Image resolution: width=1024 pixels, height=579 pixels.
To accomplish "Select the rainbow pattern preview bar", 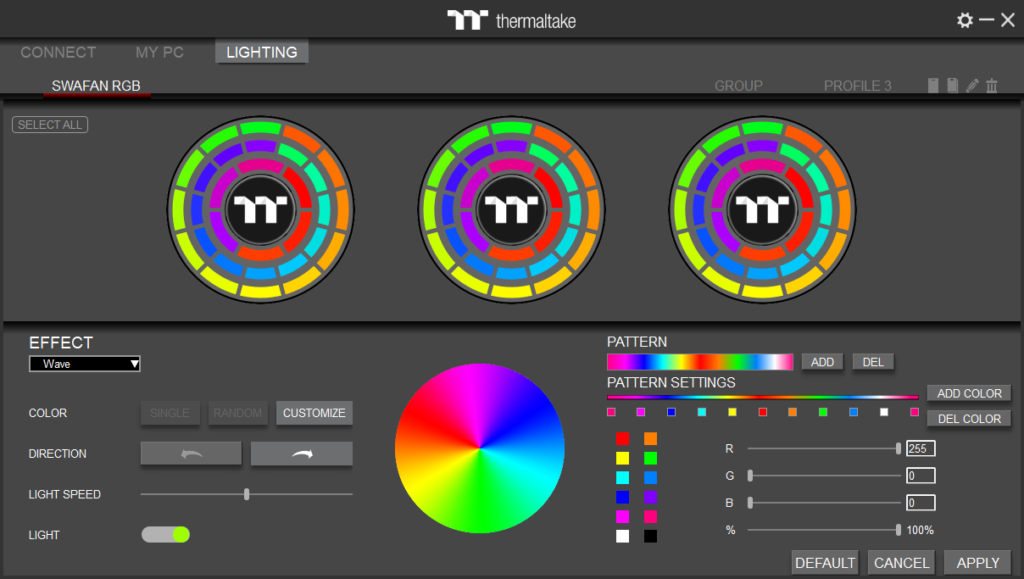I will tap(700, 362).
